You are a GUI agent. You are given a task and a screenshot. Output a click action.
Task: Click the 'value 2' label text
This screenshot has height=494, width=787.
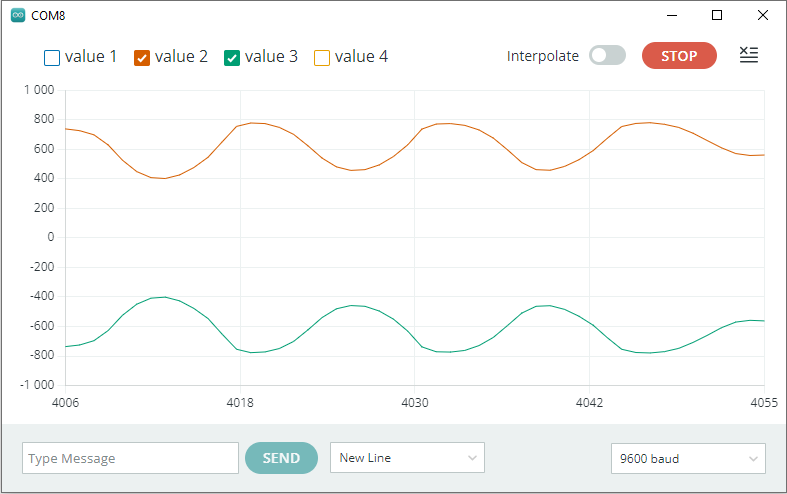[181, 56]
